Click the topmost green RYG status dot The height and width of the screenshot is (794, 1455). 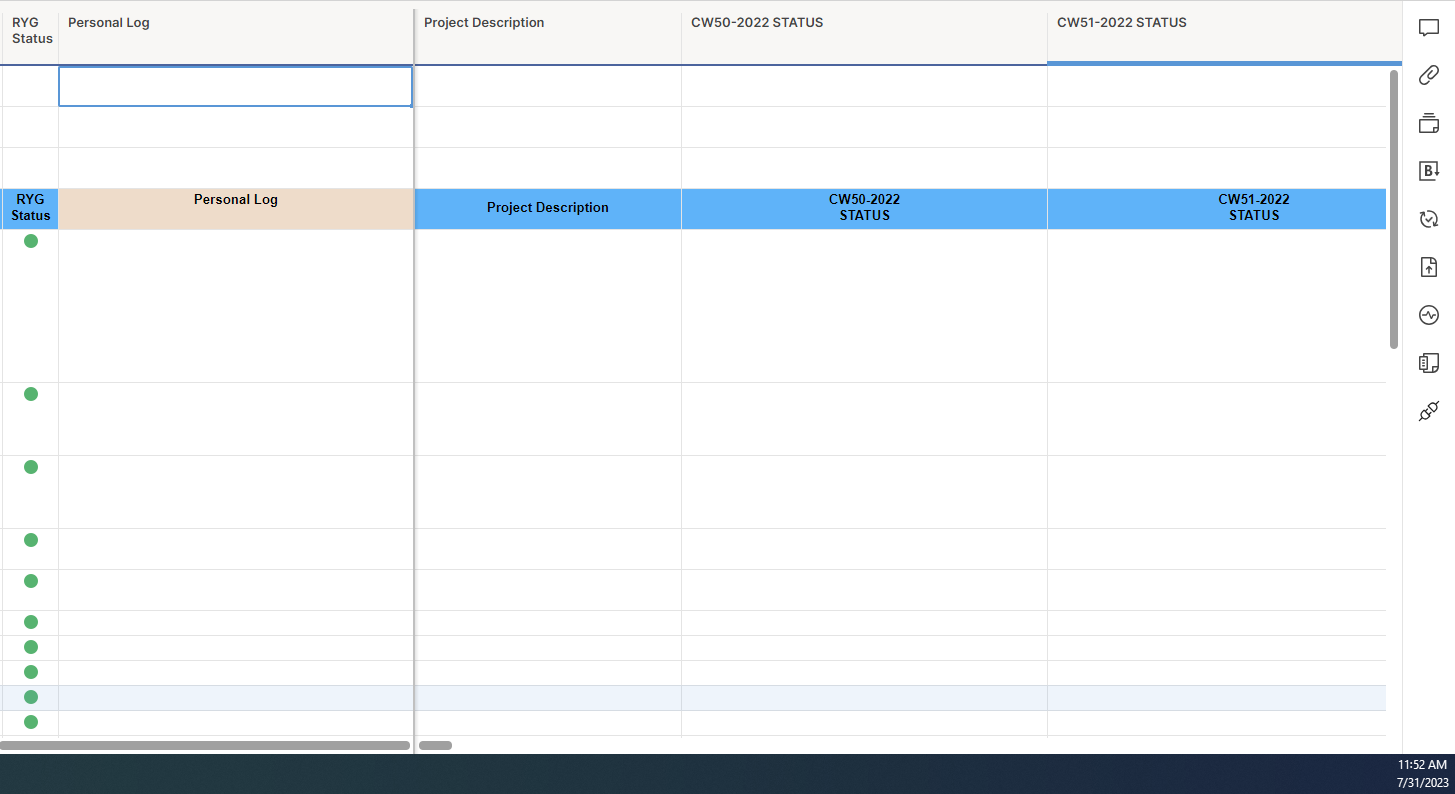pos(31,241)
